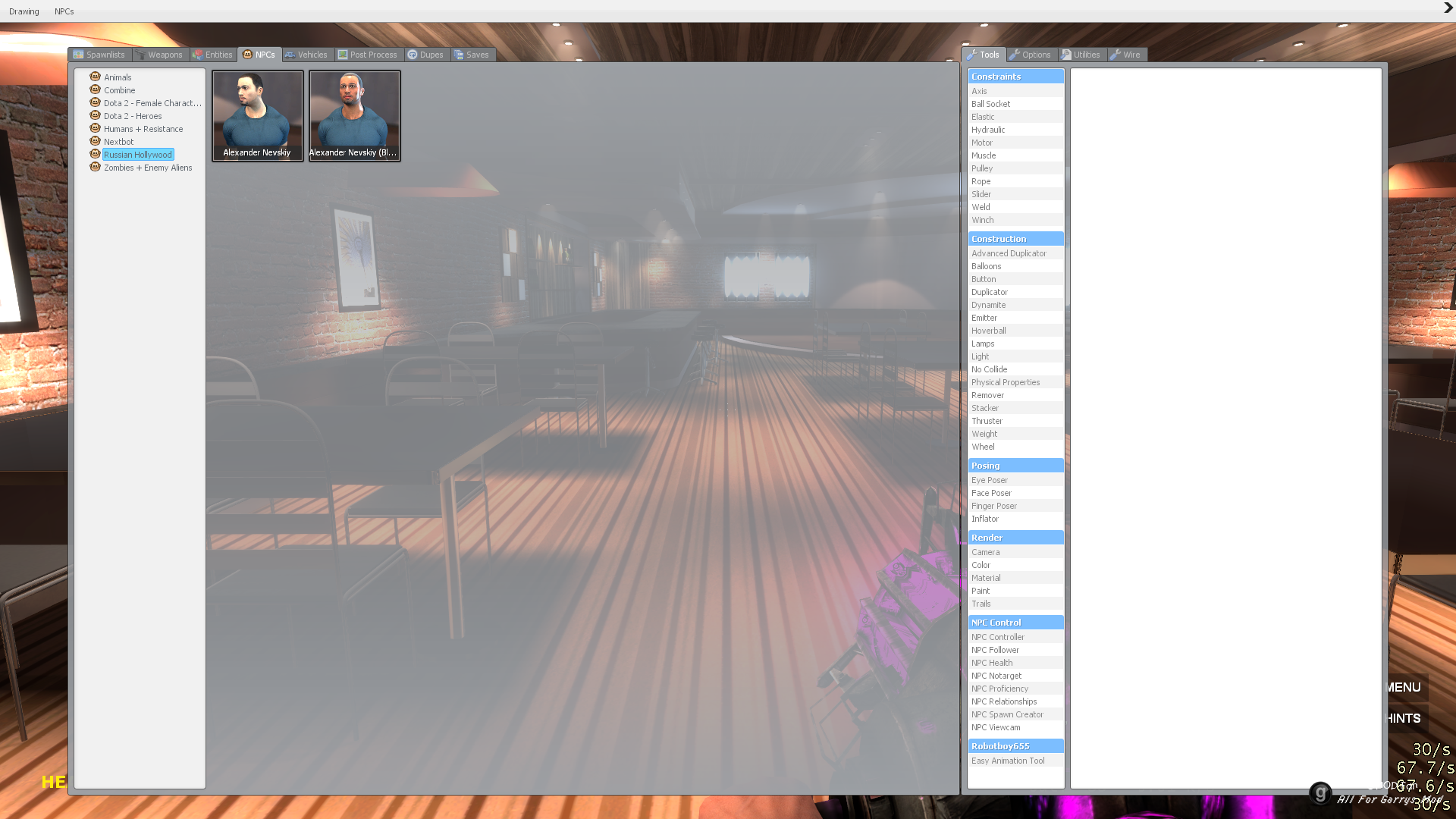Collapse the Render tool section
Viewport: 1456px width, 819px height.
1015,538
